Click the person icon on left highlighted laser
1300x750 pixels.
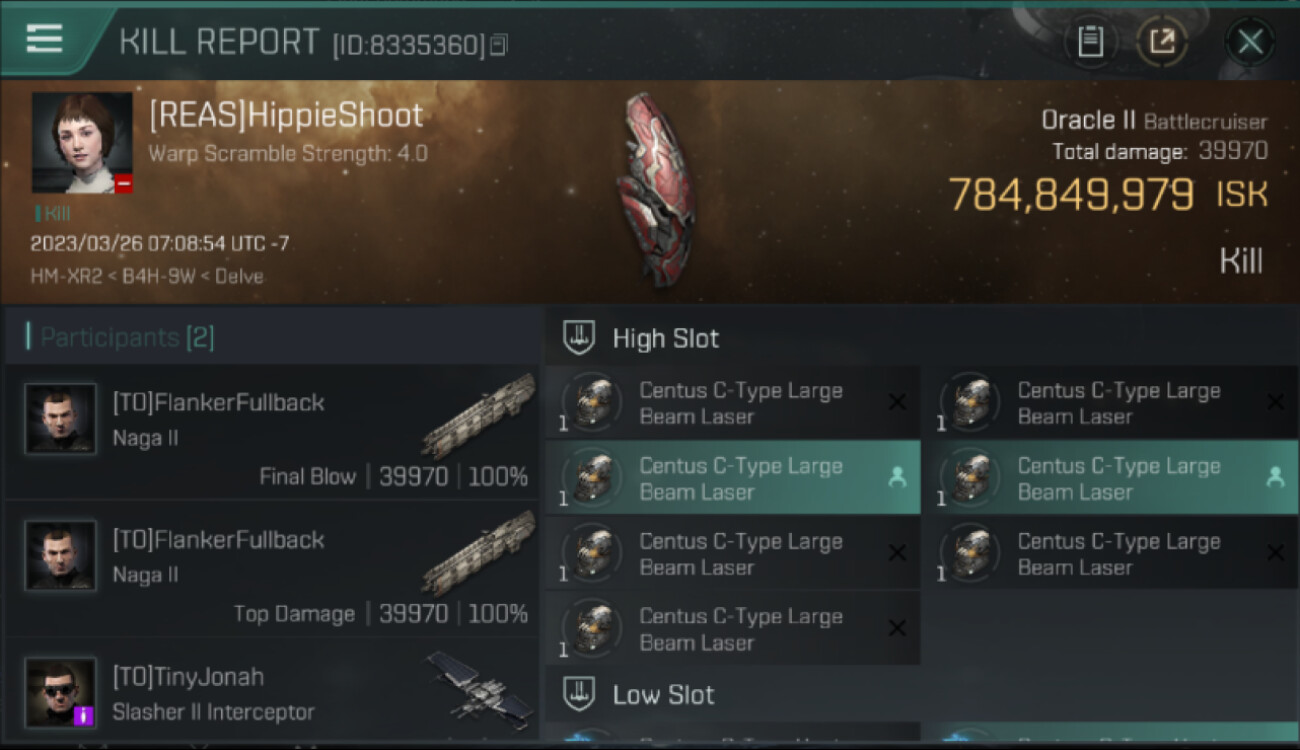point(897,478)
